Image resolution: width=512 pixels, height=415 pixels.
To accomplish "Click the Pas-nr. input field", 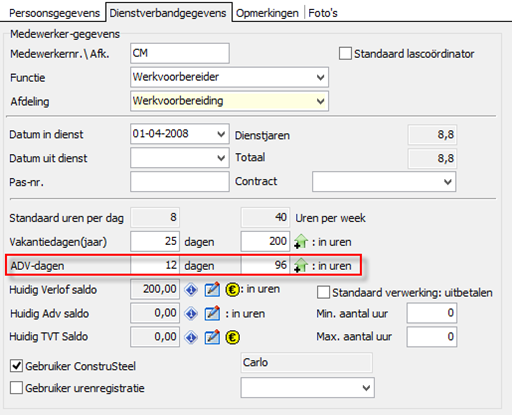I will click(x=180, y=182).
